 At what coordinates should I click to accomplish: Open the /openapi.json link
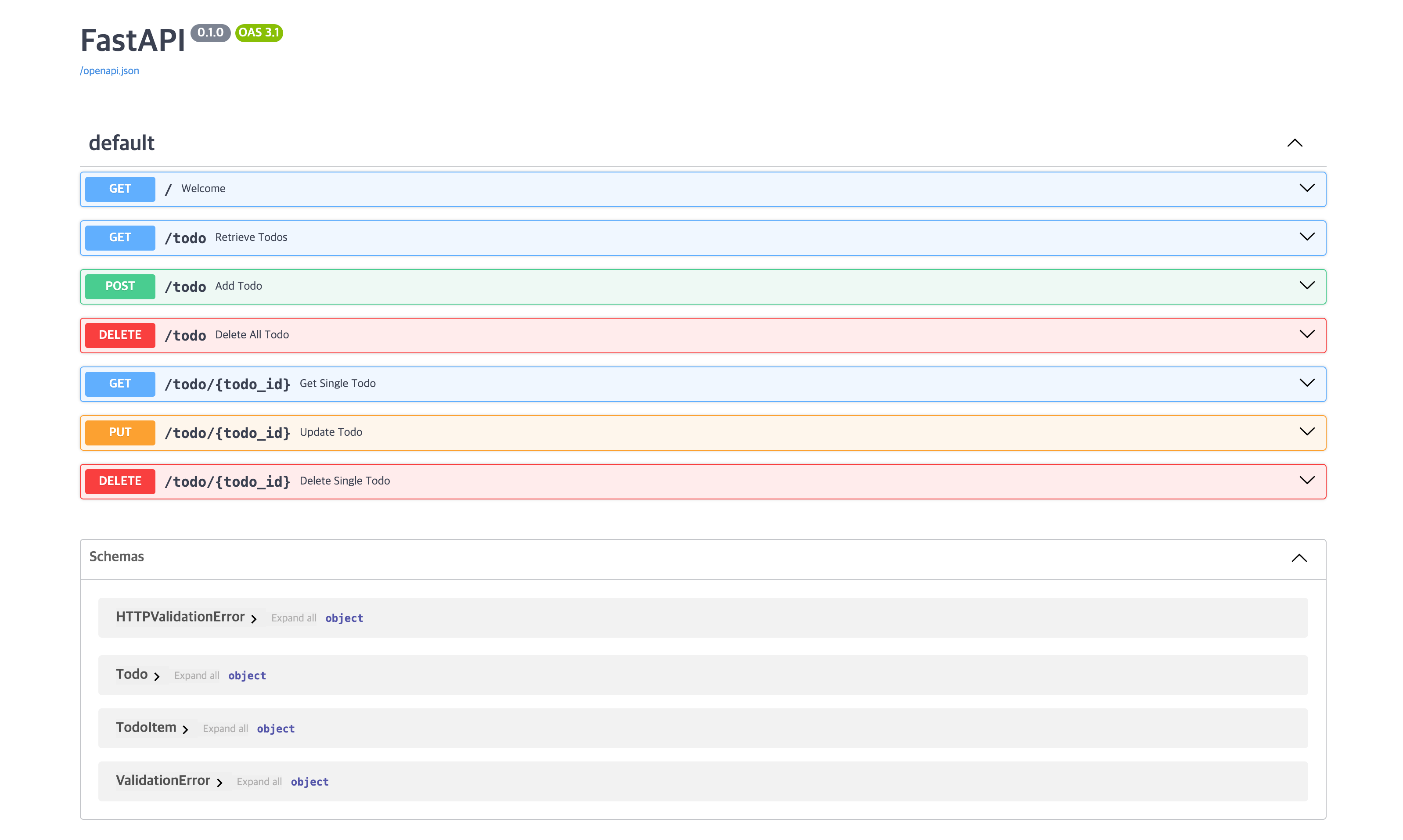point(109,71)
